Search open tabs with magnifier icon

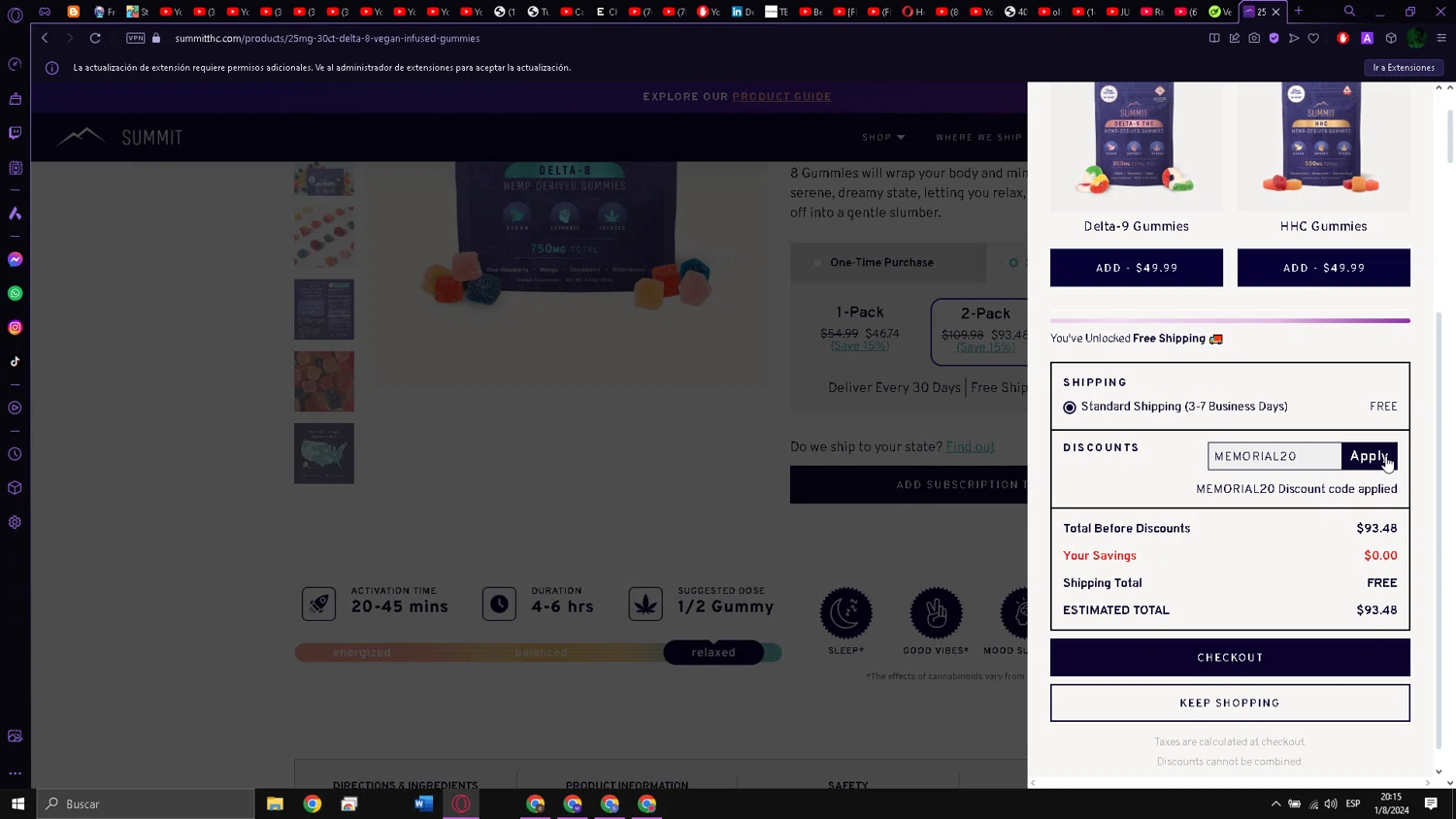[1349, 12]
